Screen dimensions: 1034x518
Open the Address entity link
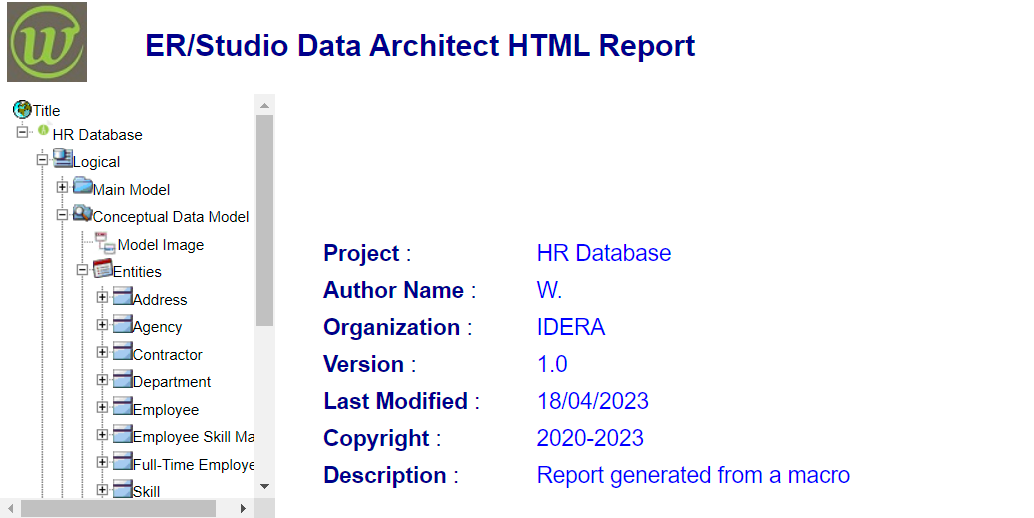coord(160,300)
